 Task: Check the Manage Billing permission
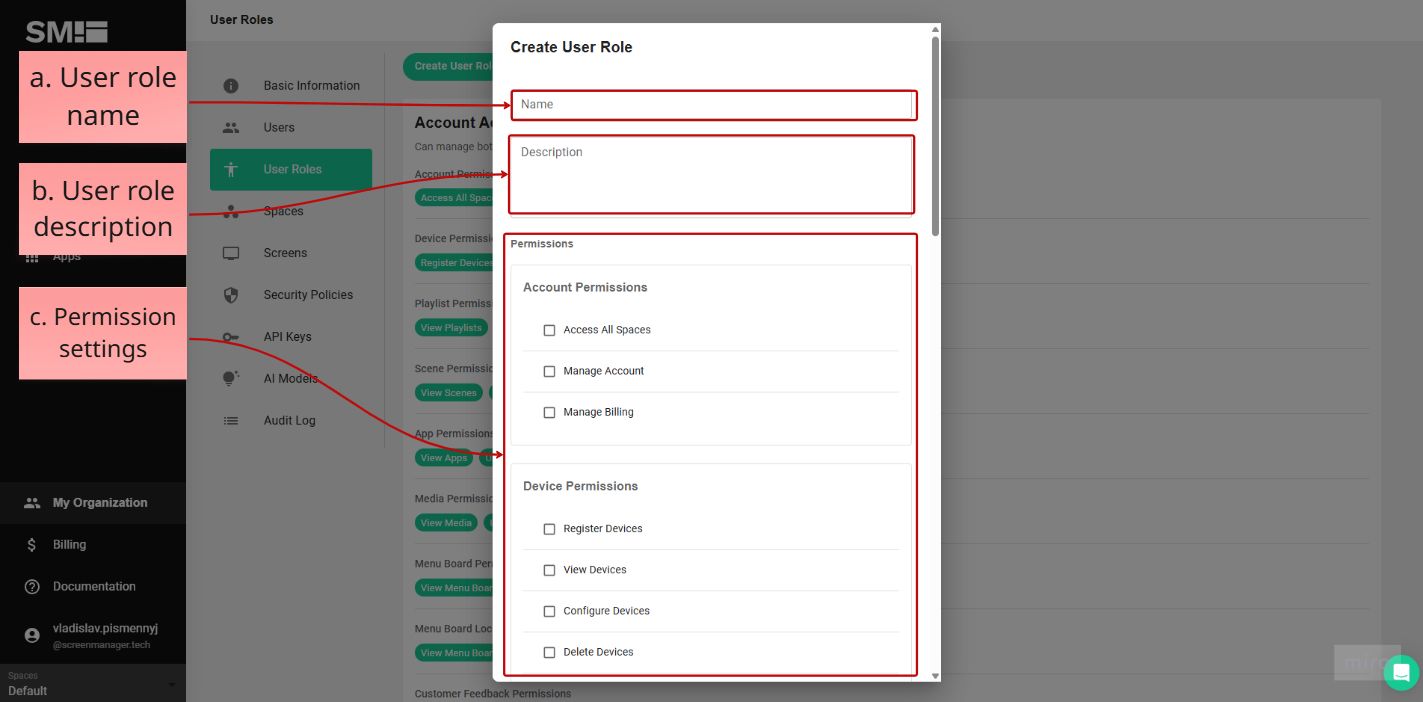pos(549,412)
